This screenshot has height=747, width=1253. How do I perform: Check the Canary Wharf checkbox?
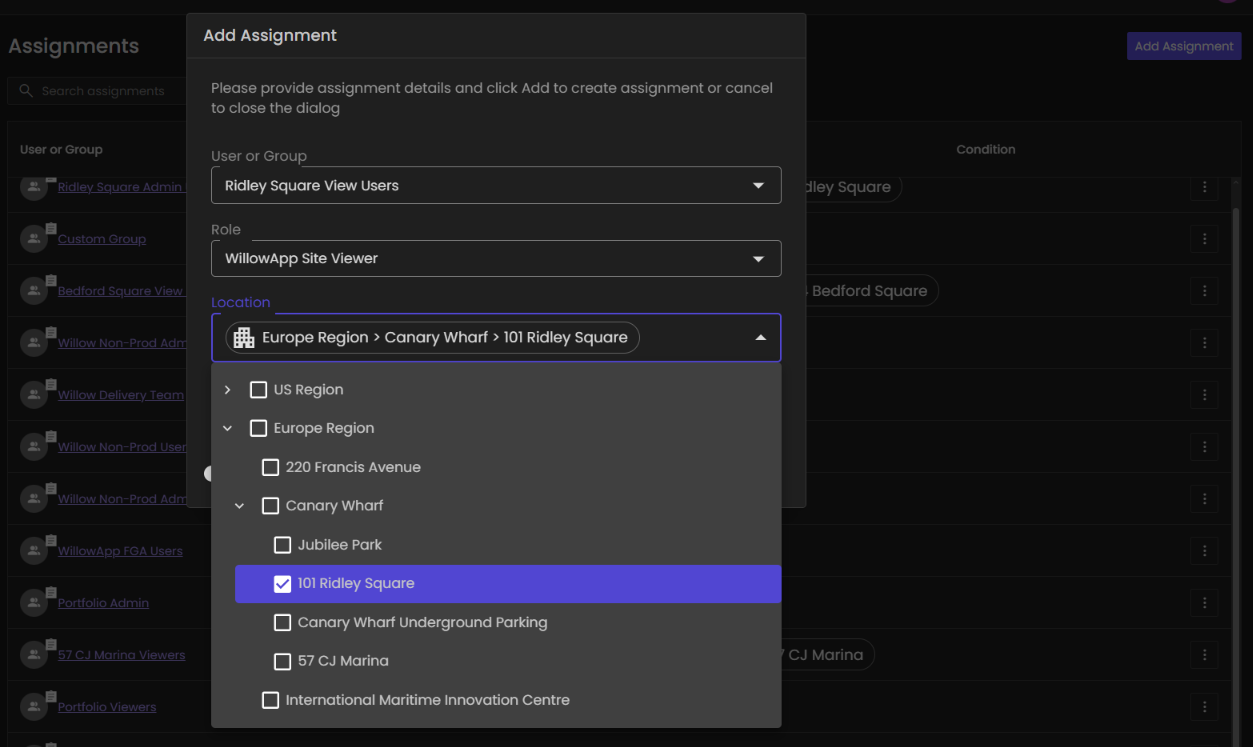pos(270,506)
